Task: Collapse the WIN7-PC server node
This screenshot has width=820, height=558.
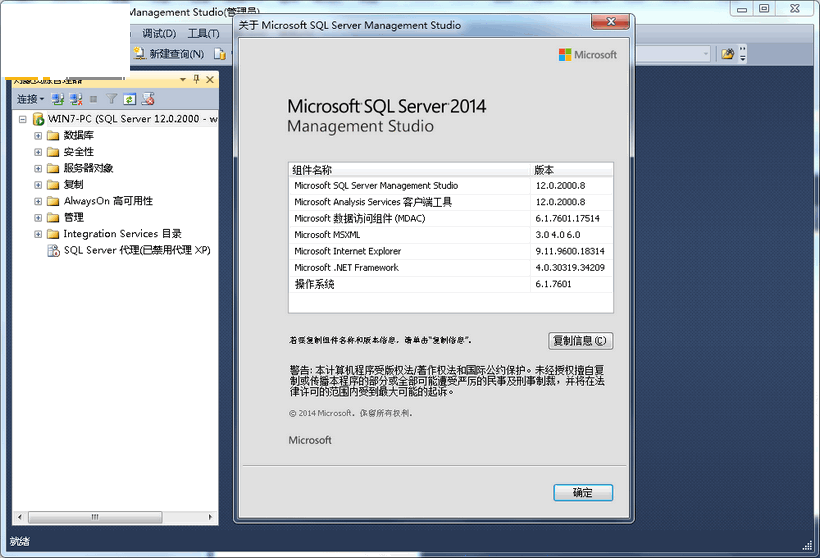Action: [x=22, y=119]
